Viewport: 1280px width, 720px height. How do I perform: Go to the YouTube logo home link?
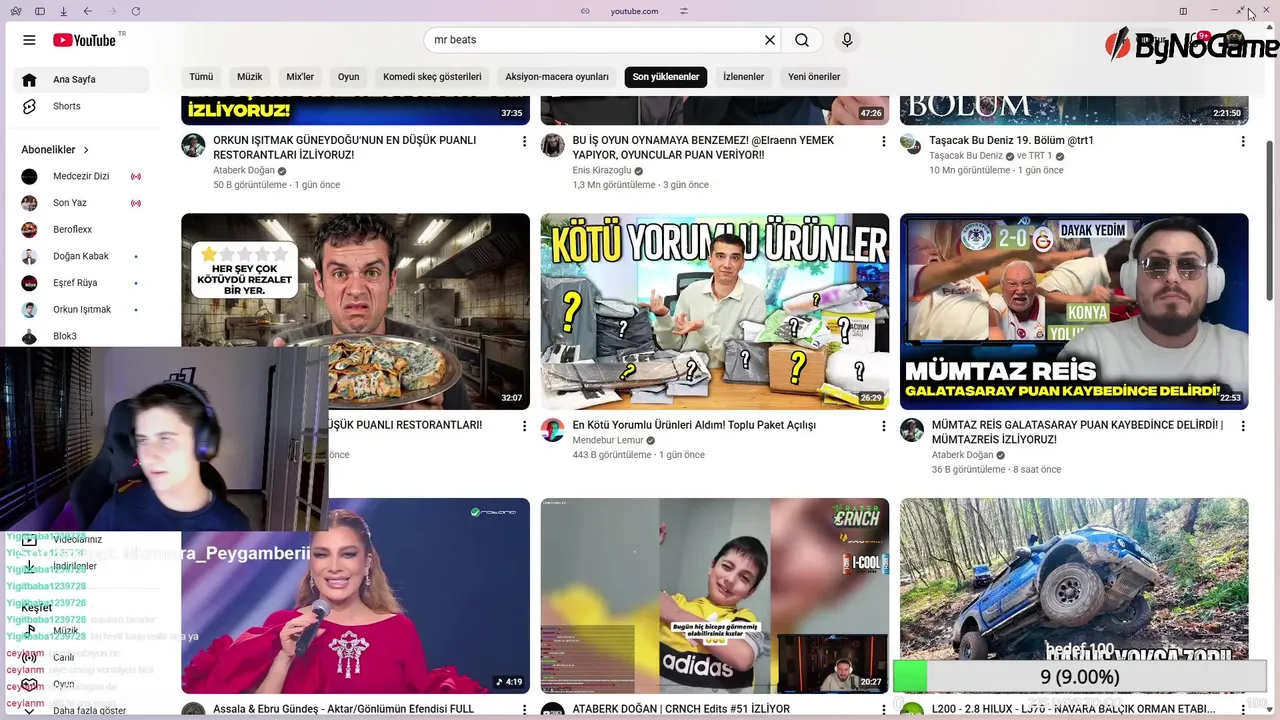coord(85,40)
